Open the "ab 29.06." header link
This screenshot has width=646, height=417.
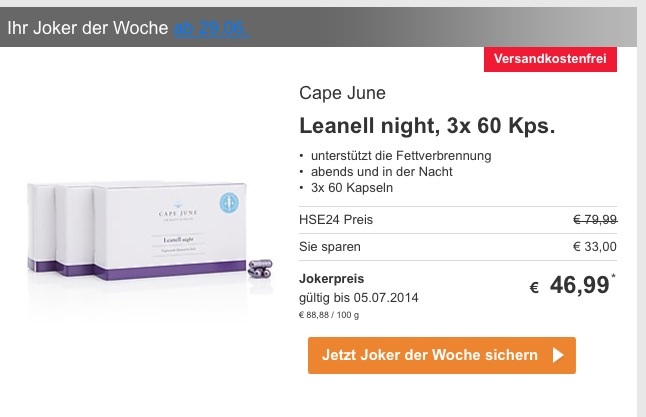point(210,28)
